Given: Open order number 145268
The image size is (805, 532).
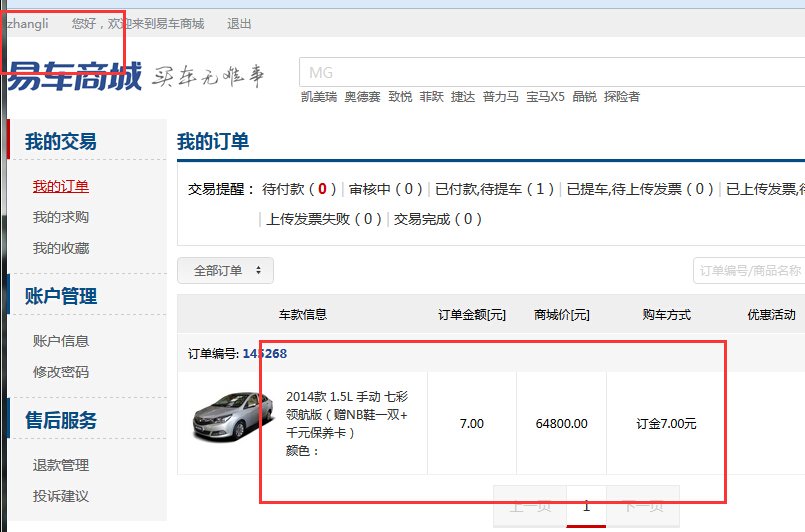Looking at the screenshot, I should (x=264, y=354).
